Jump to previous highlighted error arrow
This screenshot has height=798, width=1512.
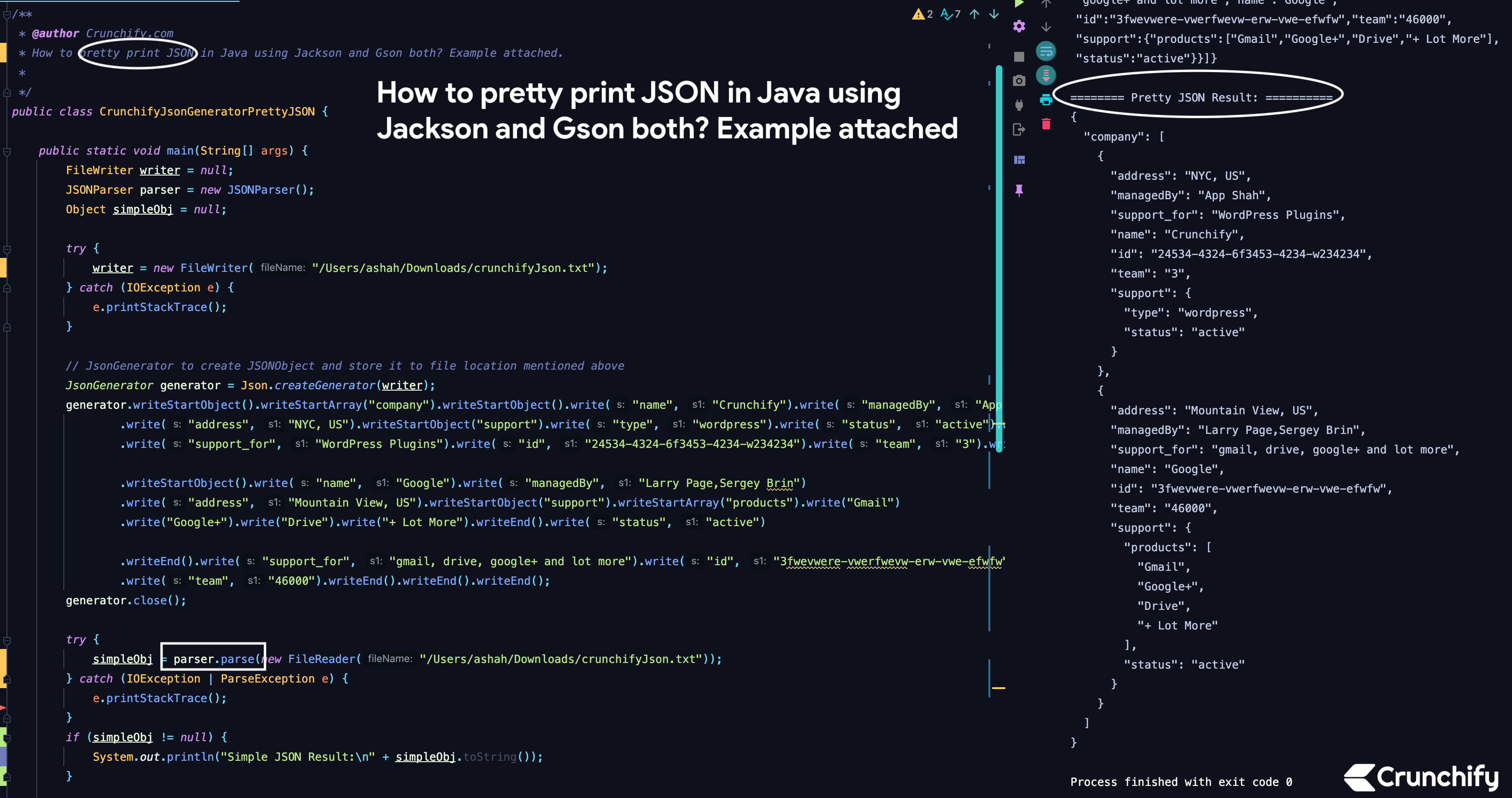pos(974,14)
